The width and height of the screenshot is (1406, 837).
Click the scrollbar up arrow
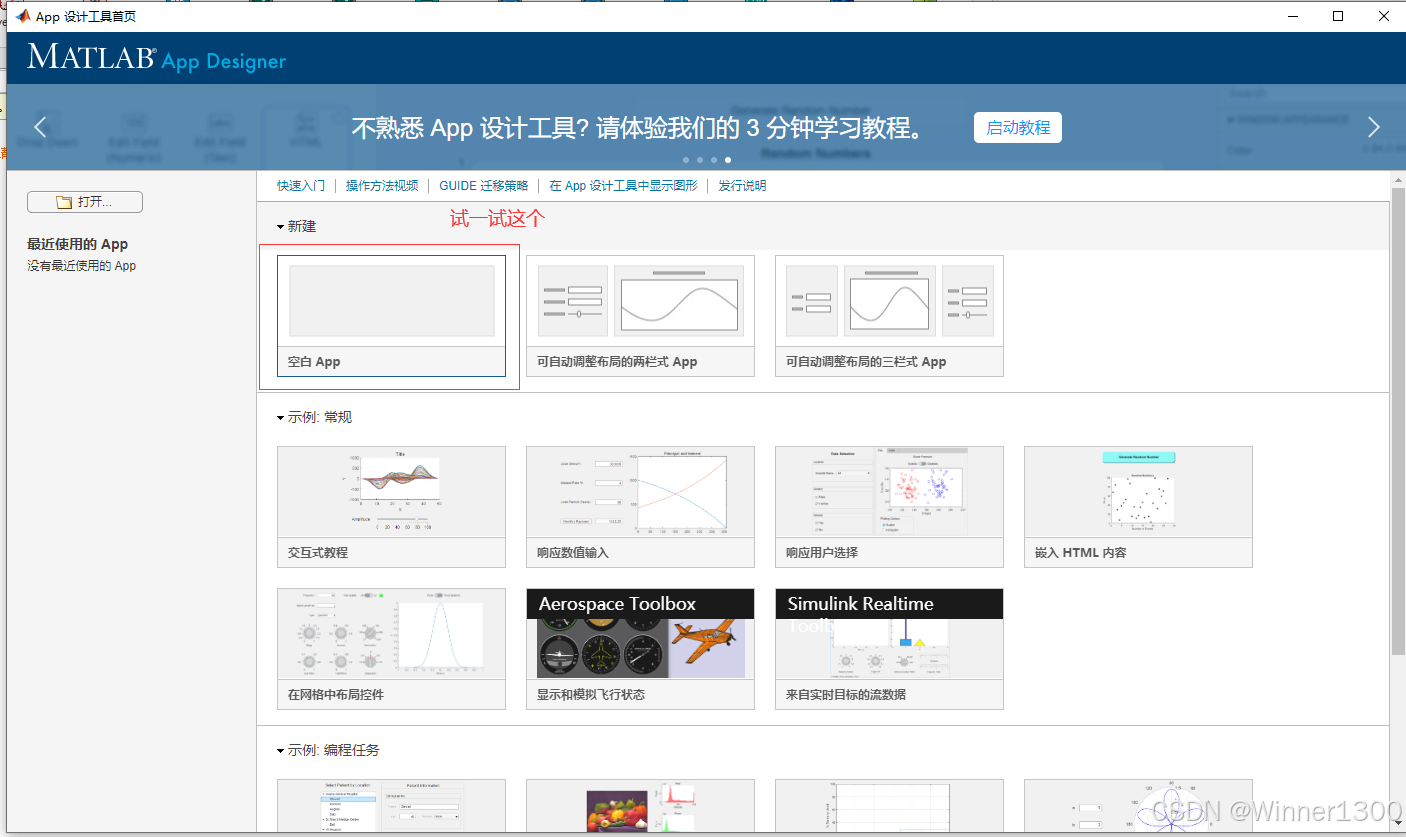1397,178
